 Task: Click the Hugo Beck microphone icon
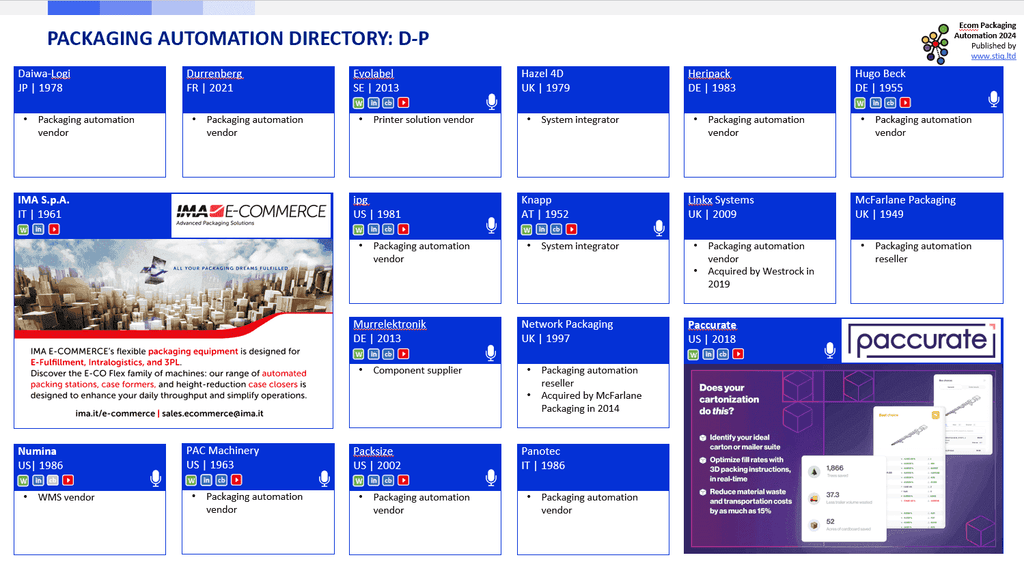pyautogui.click(x=994, y=99)
